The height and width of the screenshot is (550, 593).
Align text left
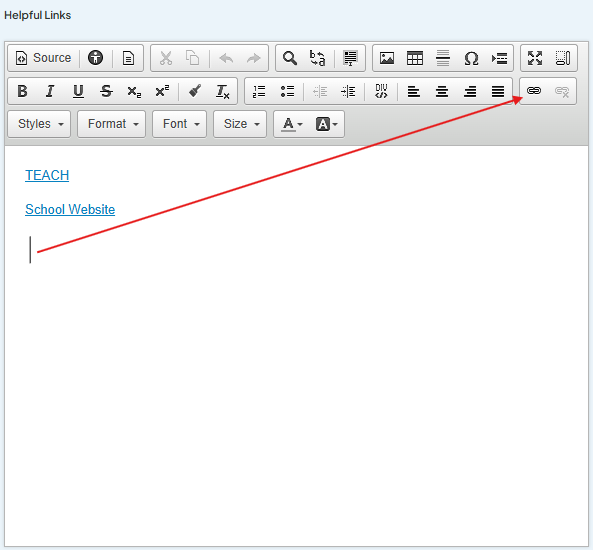pos(414,91)
